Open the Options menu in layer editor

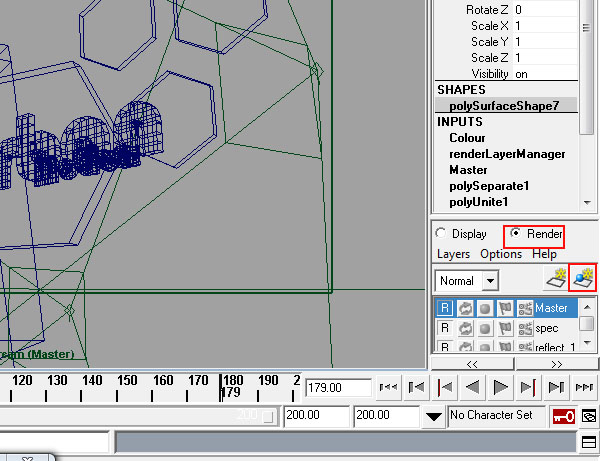pyautogui.click(x=501, y=254)
